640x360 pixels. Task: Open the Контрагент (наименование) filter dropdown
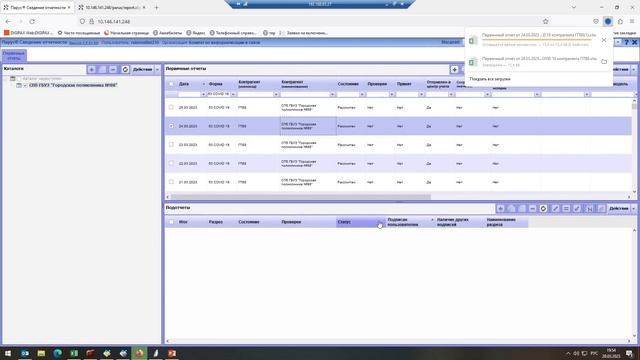332,94
